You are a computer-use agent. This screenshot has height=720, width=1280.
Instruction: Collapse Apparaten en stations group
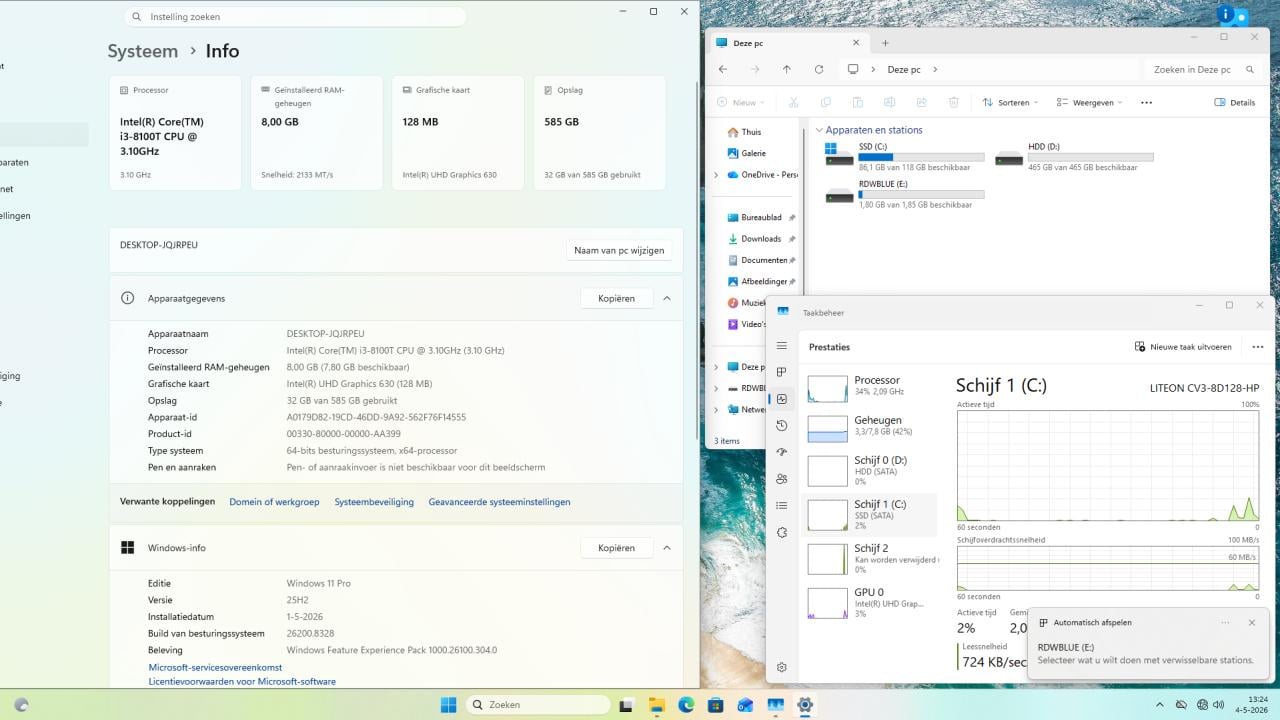click(819, 130)
